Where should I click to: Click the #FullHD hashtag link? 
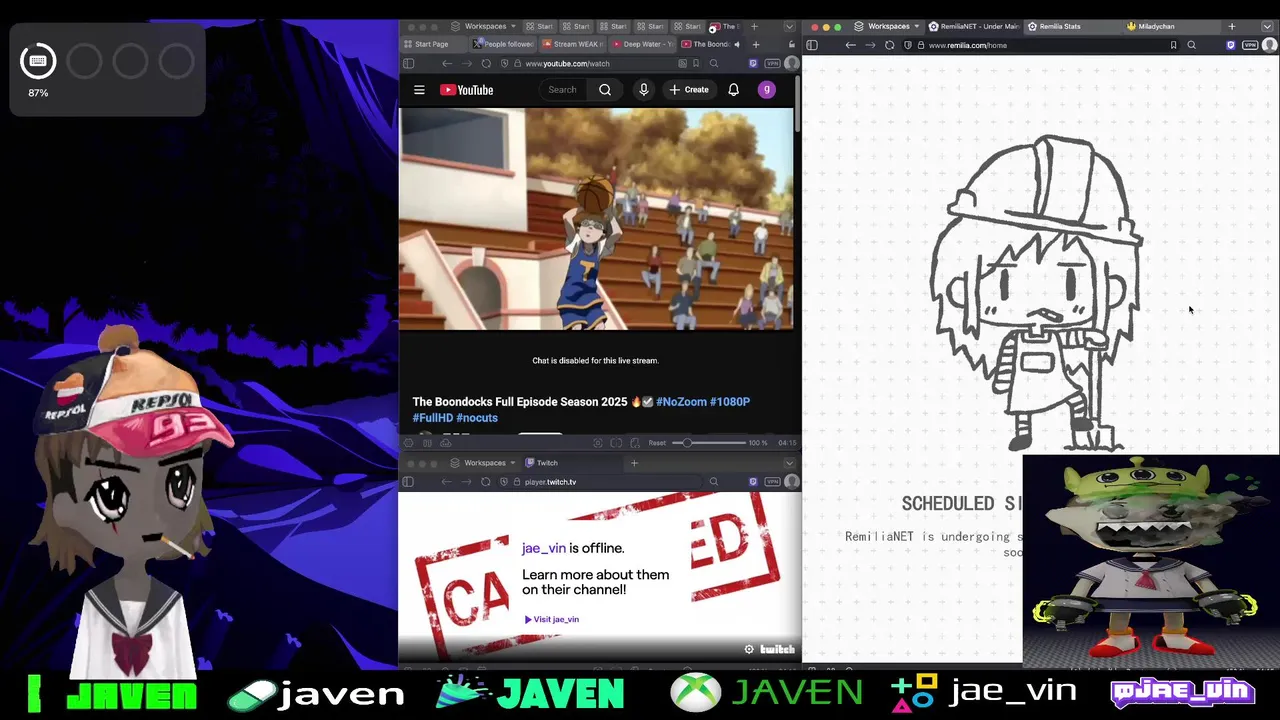coord(433,418)
